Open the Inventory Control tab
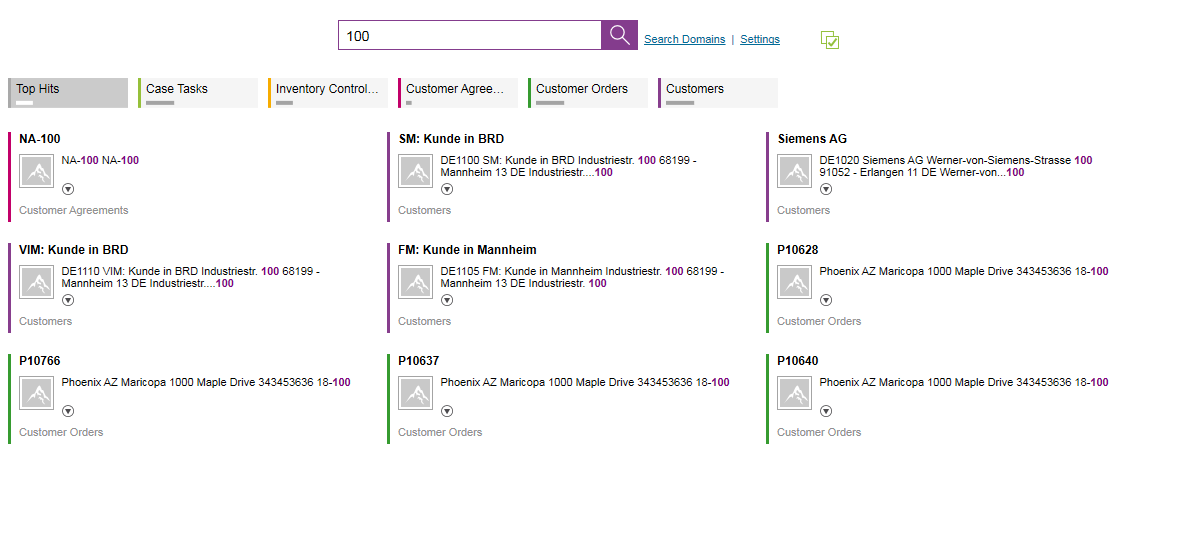This screenshot has height=542, width=1188. tap(328, 92)
